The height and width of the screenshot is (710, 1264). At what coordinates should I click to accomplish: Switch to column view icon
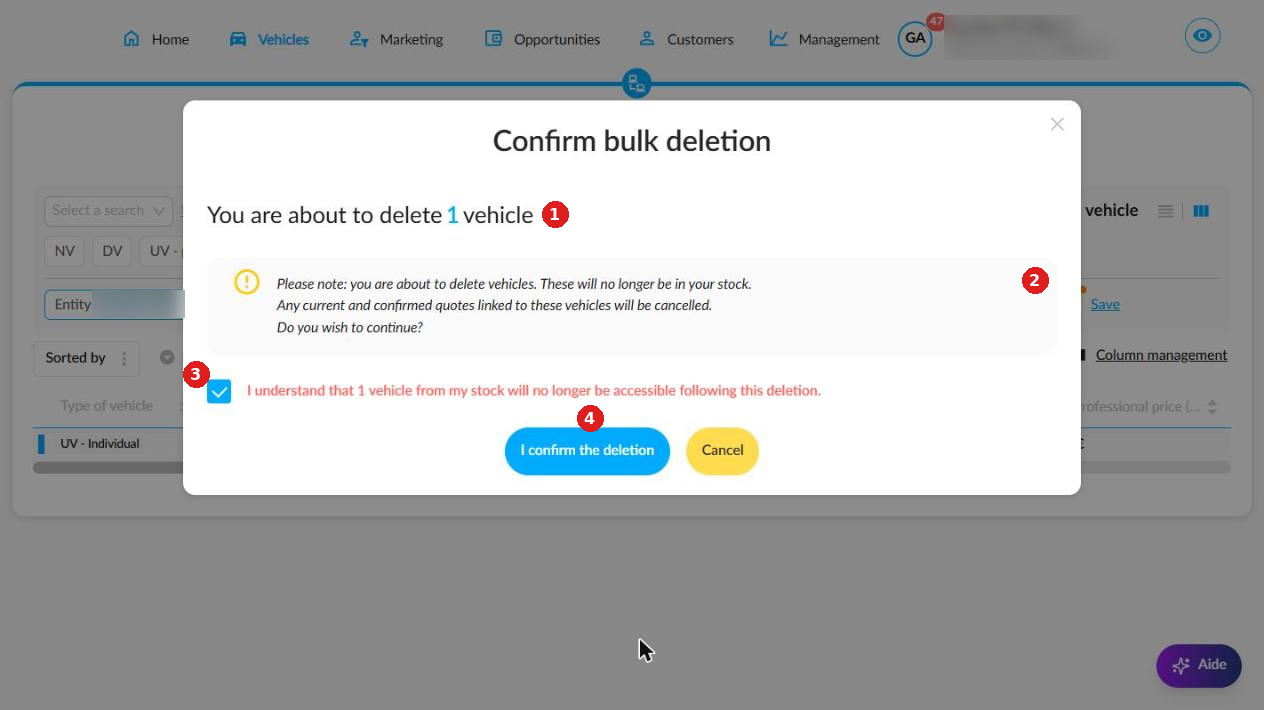point(1201,211)
